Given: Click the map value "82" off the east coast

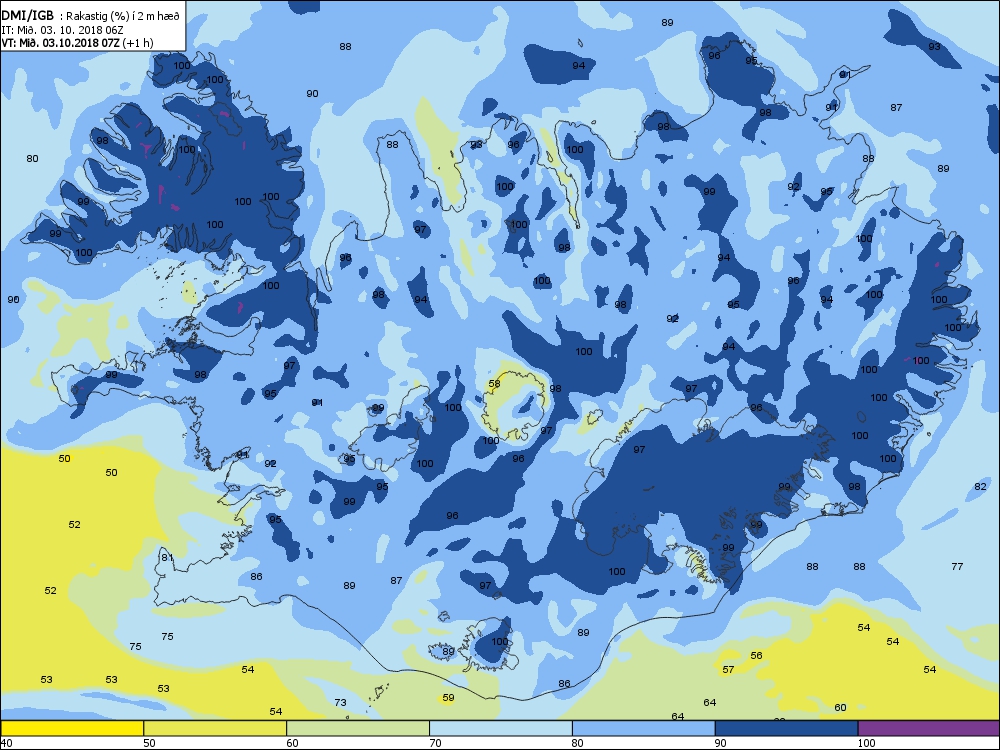Looking at the screenshot, I should tap(980, 487).
